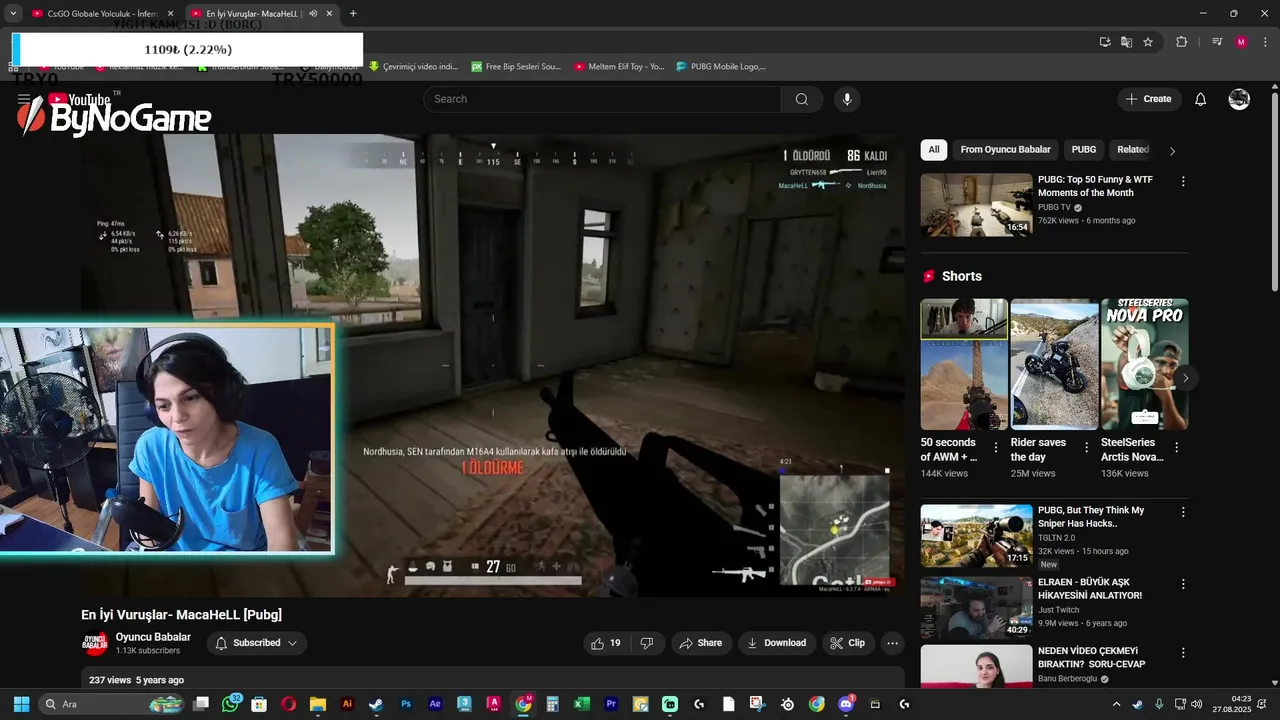Open Rider saves the day short thumbnail
This screenshot has height=720, width=1280.
tap(1054, 364)
